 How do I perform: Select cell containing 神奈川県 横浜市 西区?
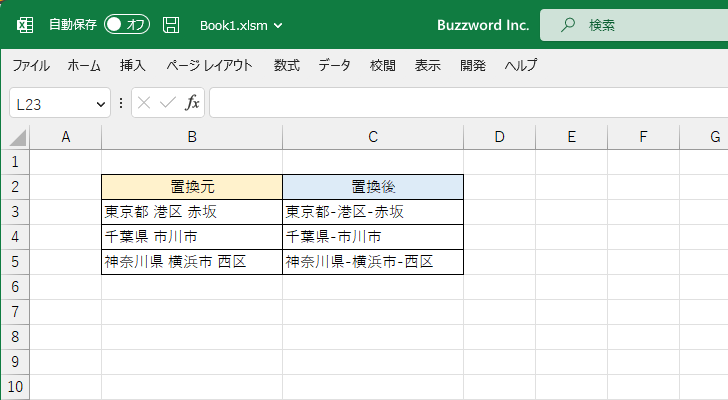192,262
